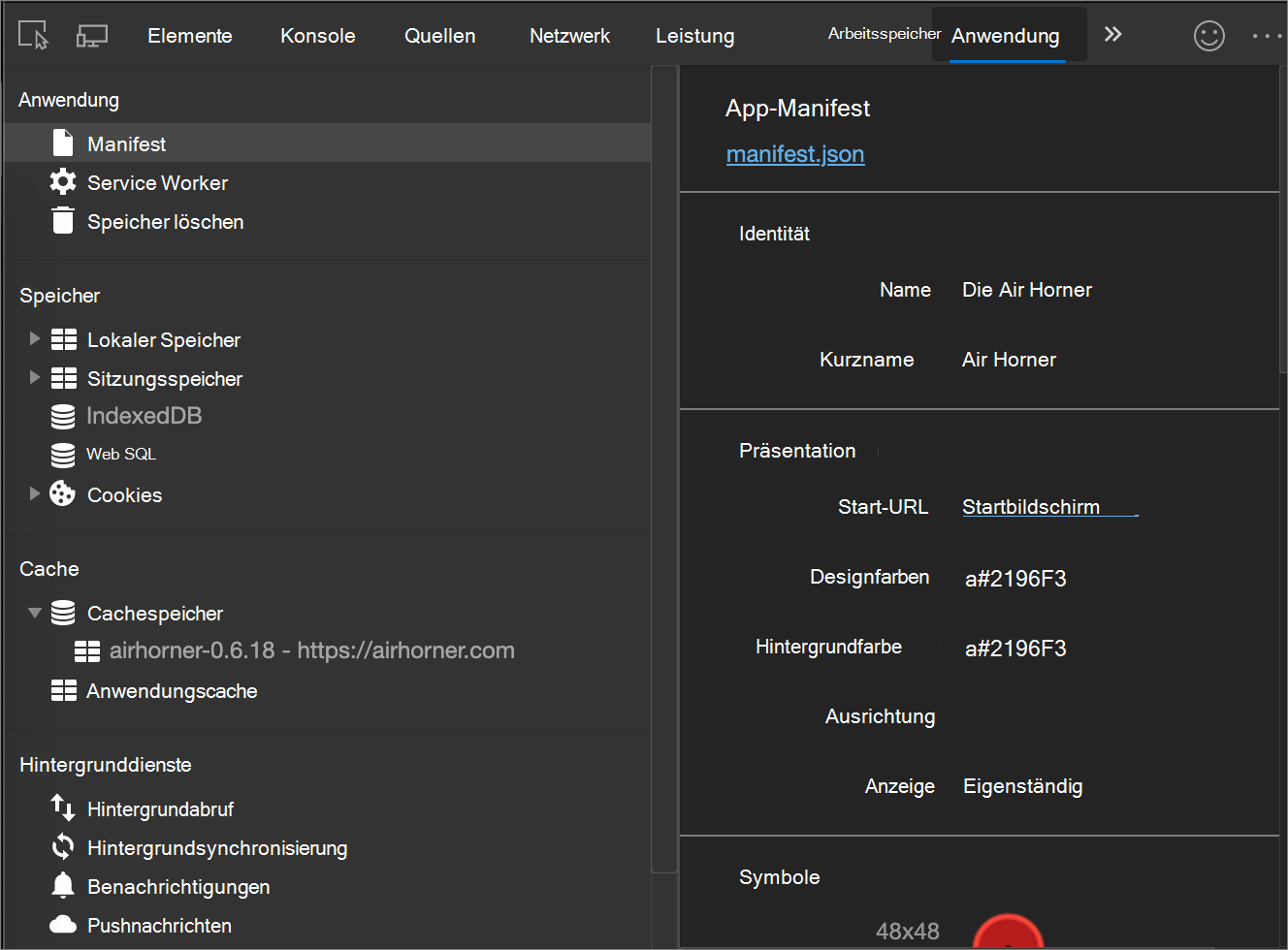Viewport: 1288px width, 950px height.
Task: Click the Benachrichtigungen bell icon
Action: pos(63,885)
